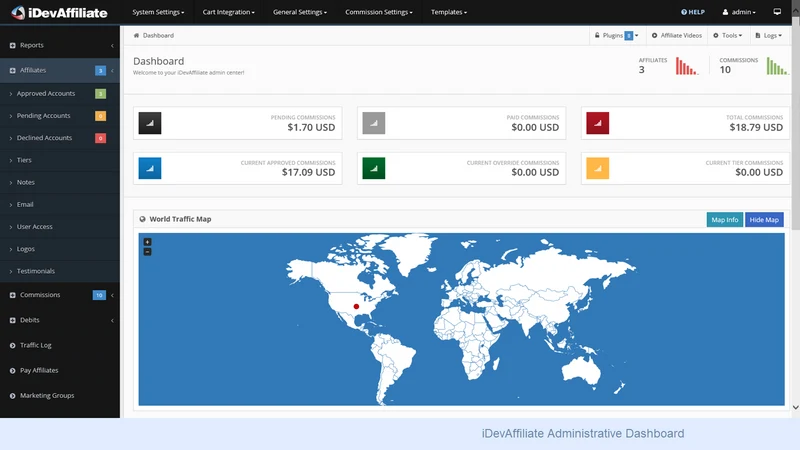800x450 pixels.
Task: Click the World Traffic Map globe icon
Action: (x=142, y=219)
